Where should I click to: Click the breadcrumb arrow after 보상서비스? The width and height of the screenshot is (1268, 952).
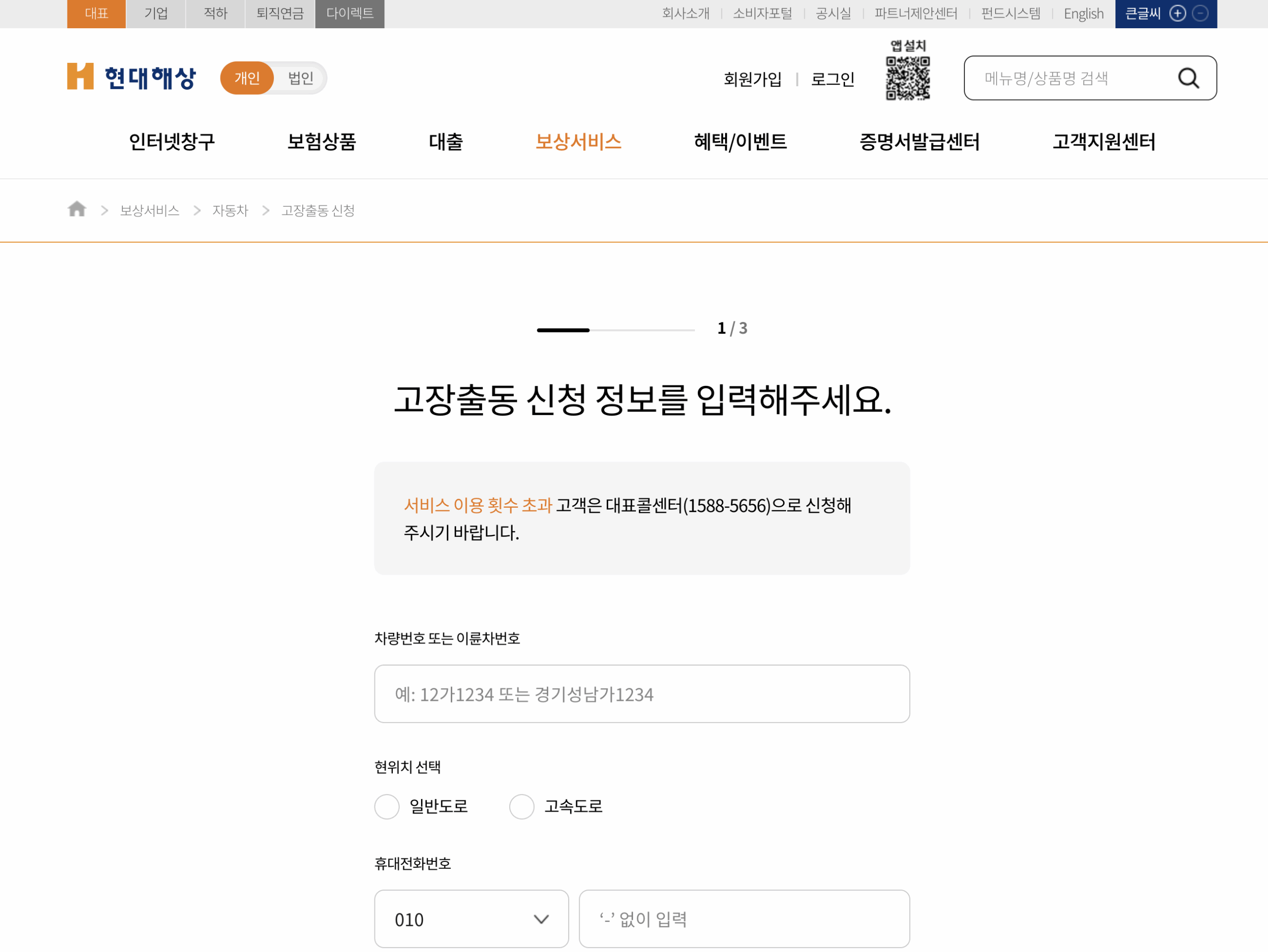pos(197,210)
